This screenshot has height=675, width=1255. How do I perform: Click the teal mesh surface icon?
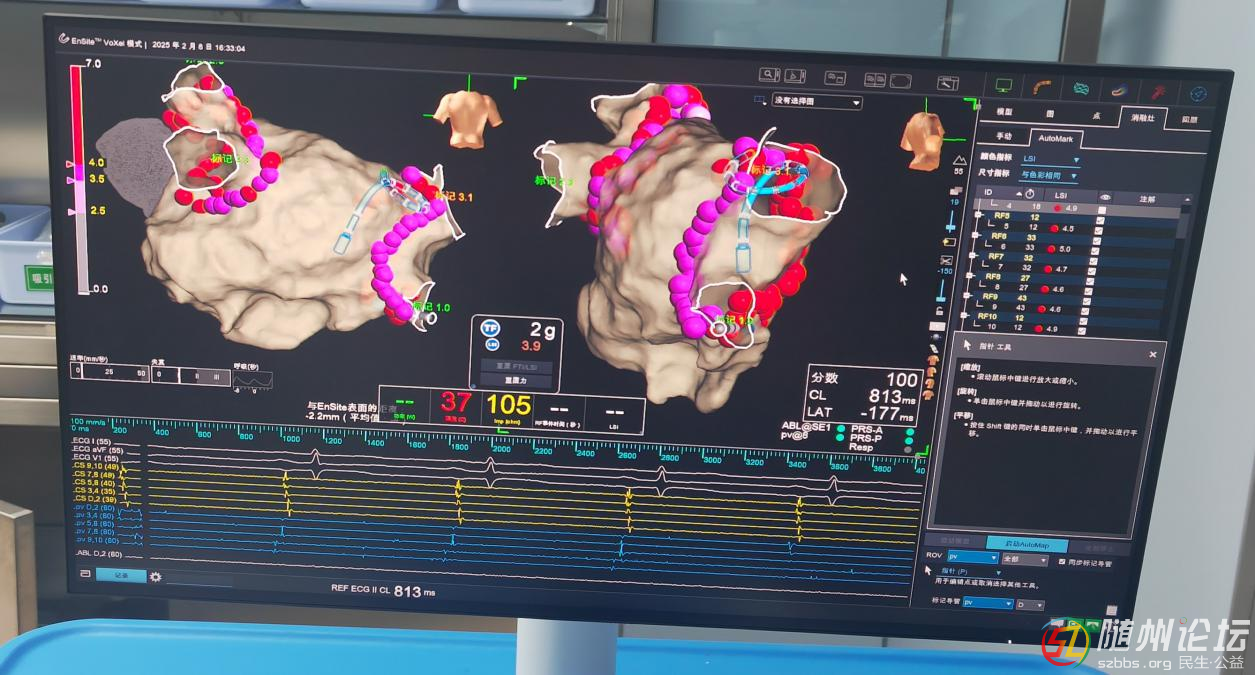tap(1081, 88)
